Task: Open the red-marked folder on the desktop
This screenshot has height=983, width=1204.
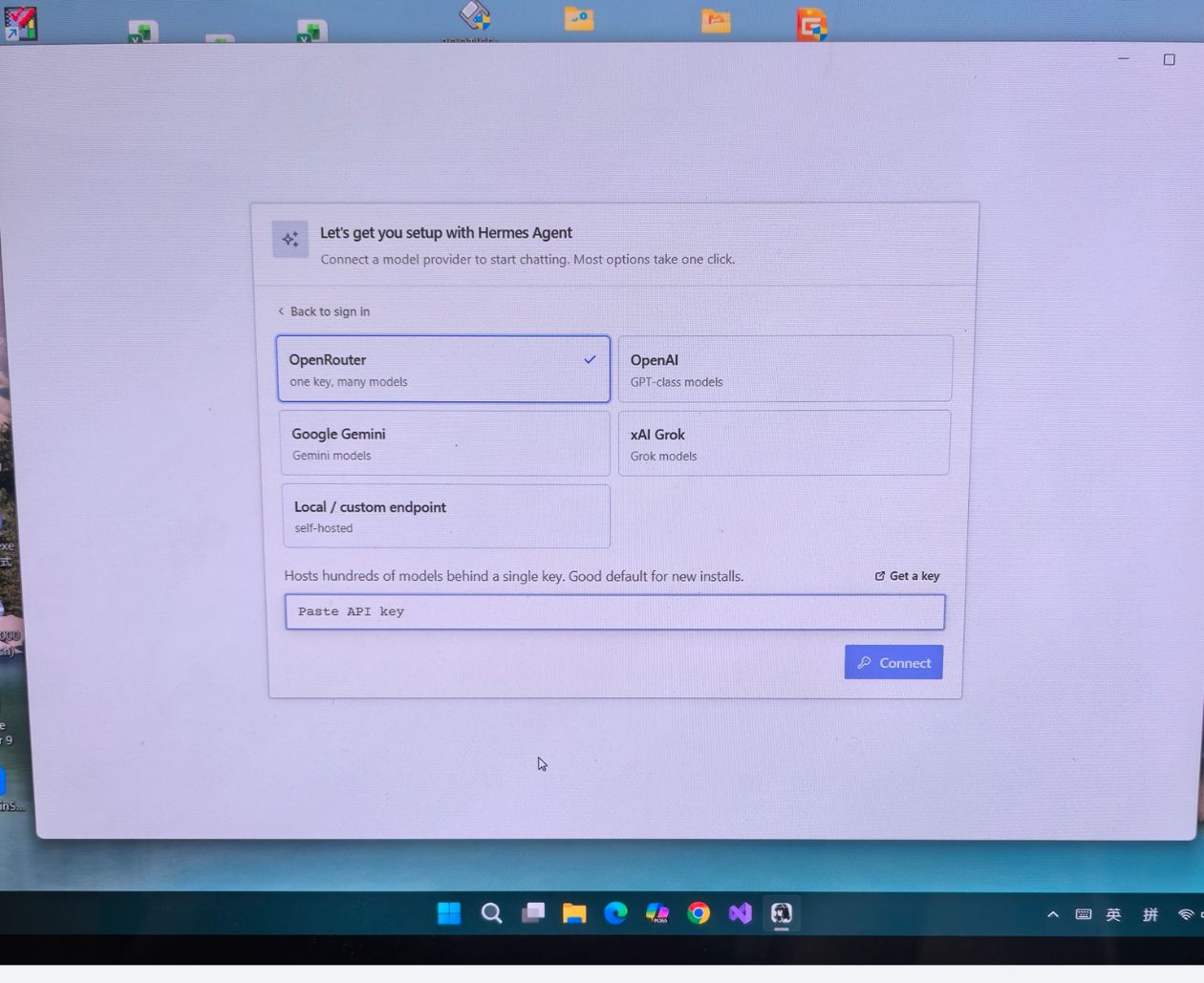Action: (716, 21)
